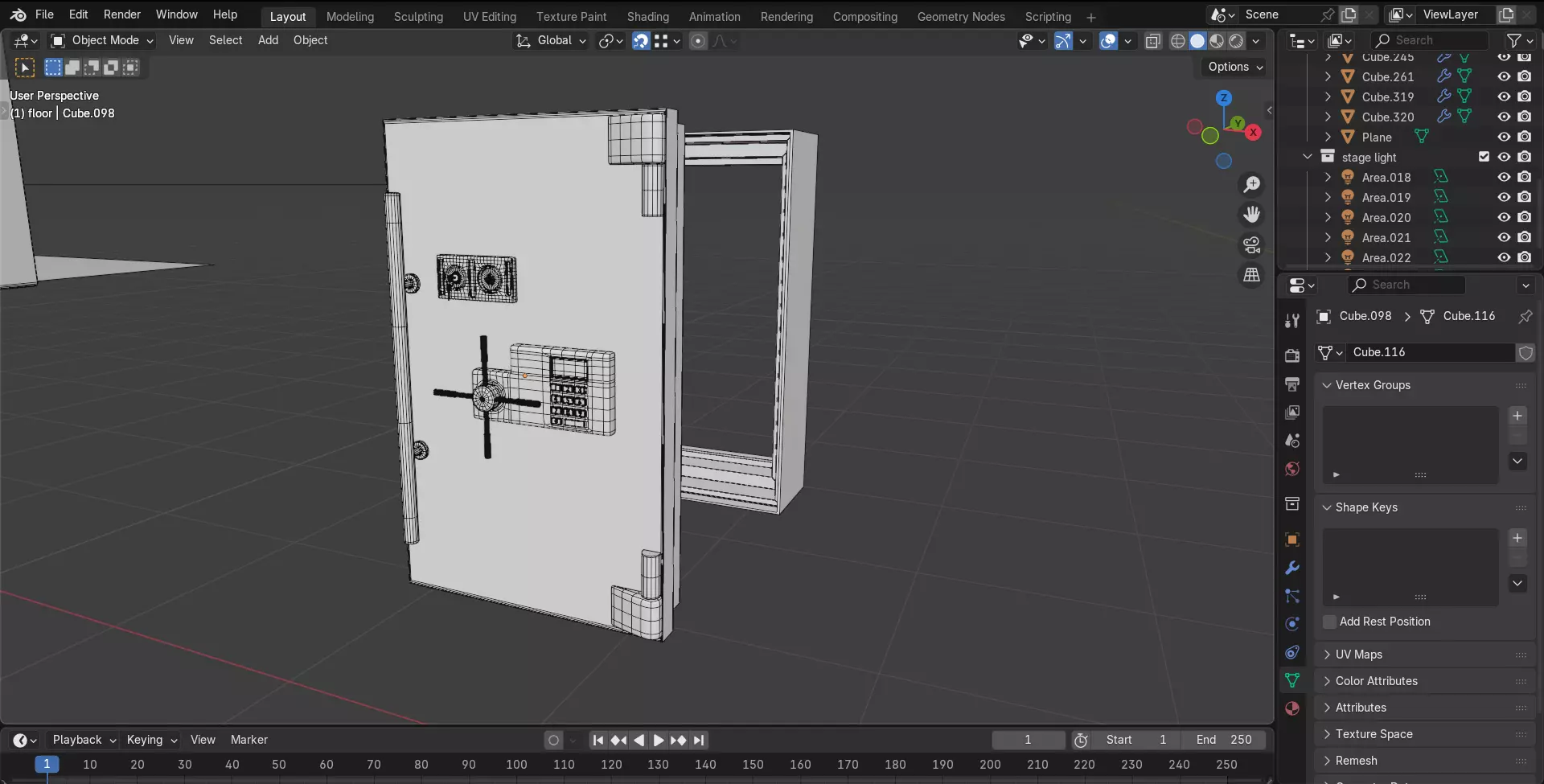Open the Object Mode dropdown
Image resolution: width=1544 pixels, height=784 pixels.
click(101, 40)
